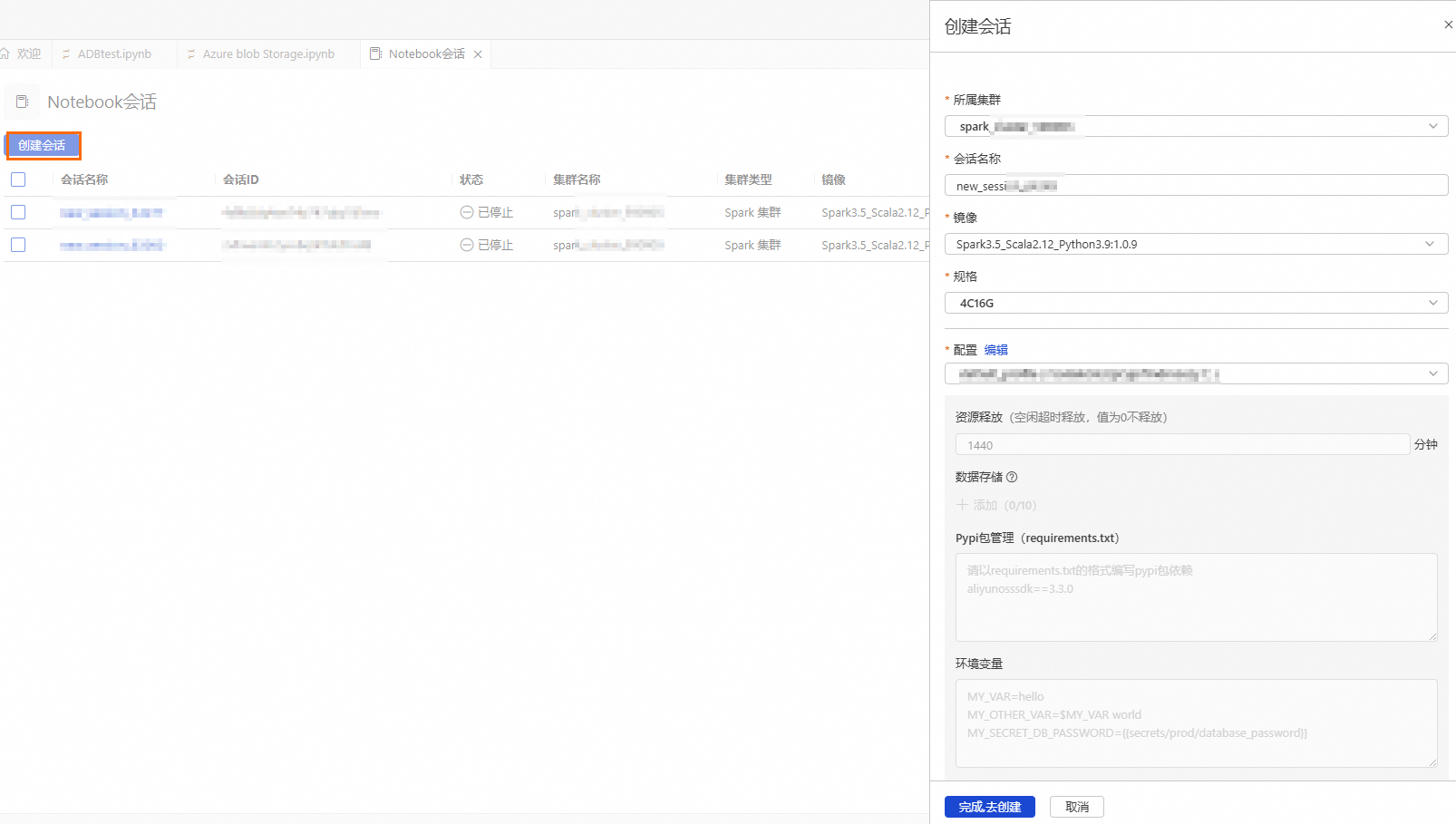Click the 状态 column header
The image size is (1456, 824).
[471, 179]
